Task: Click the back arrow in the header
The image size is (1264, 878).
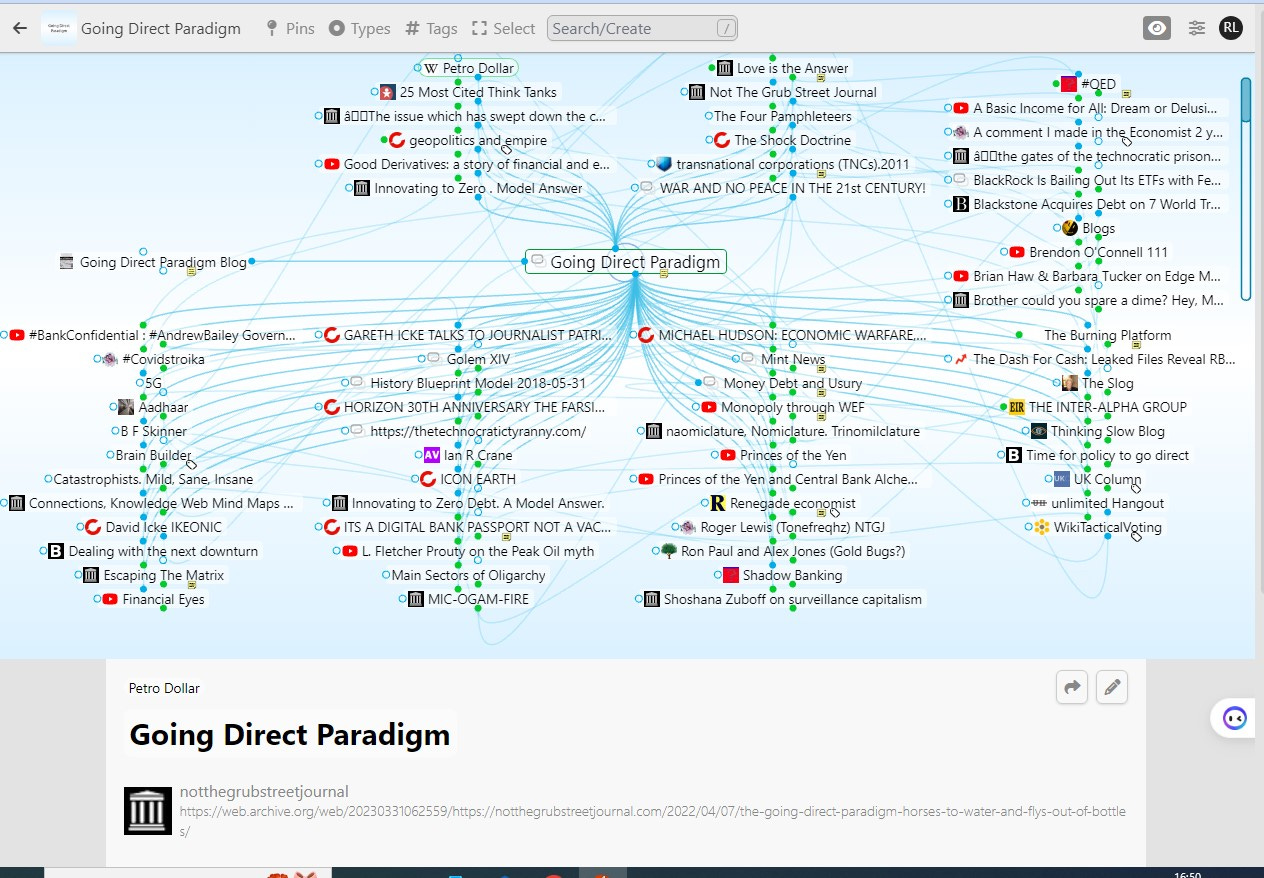Action: click(x=19, y=28)
